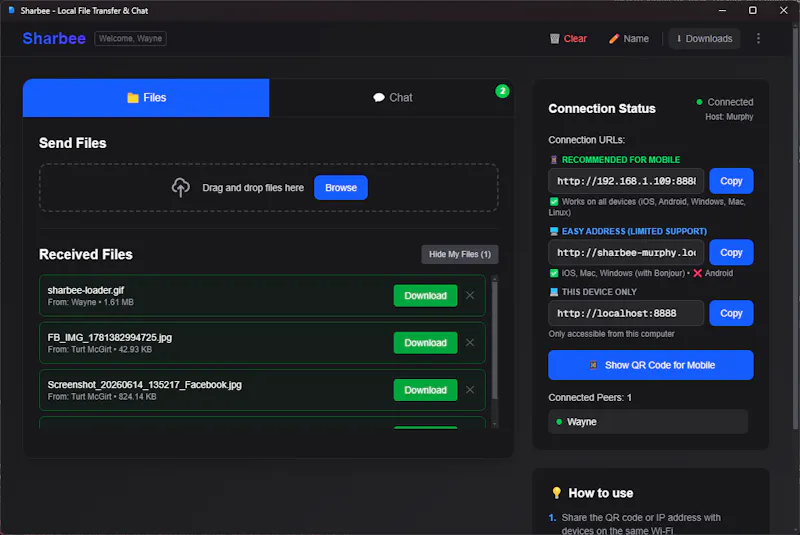Click the chat unread badge showing 2
800x535 pixels.
(x=502, y=91)
